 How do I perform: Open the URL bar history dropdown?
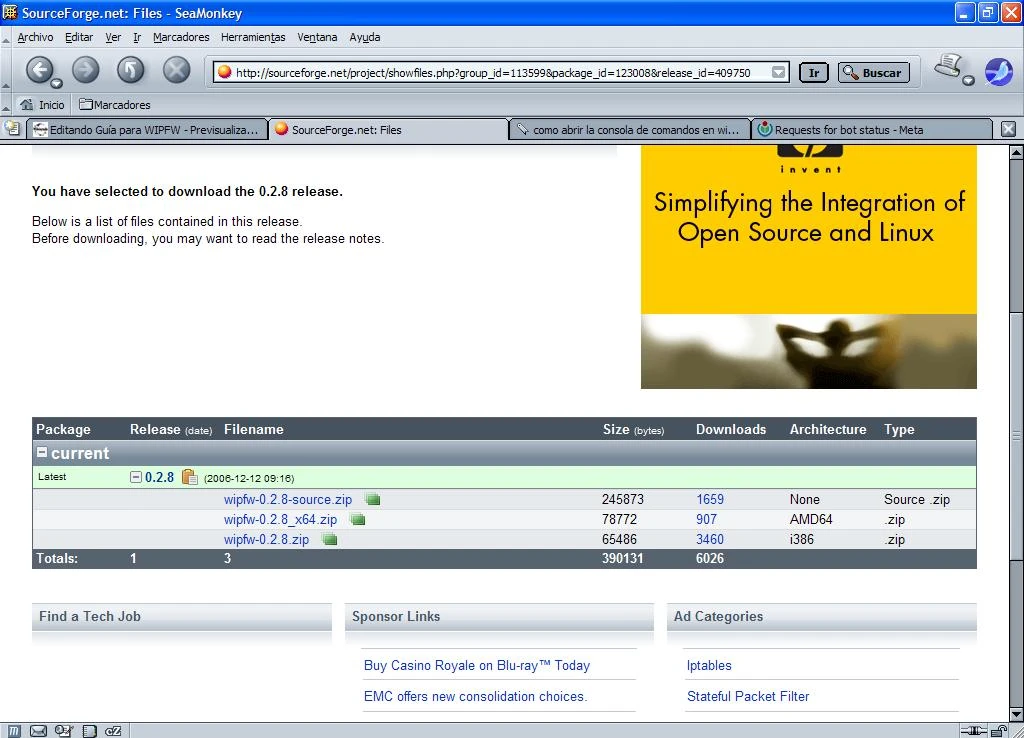778,72
